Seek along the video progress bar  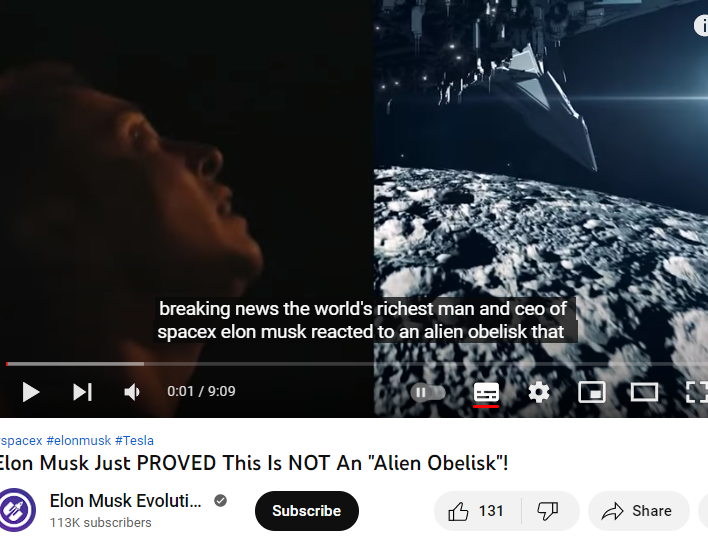tap(357, 363)
